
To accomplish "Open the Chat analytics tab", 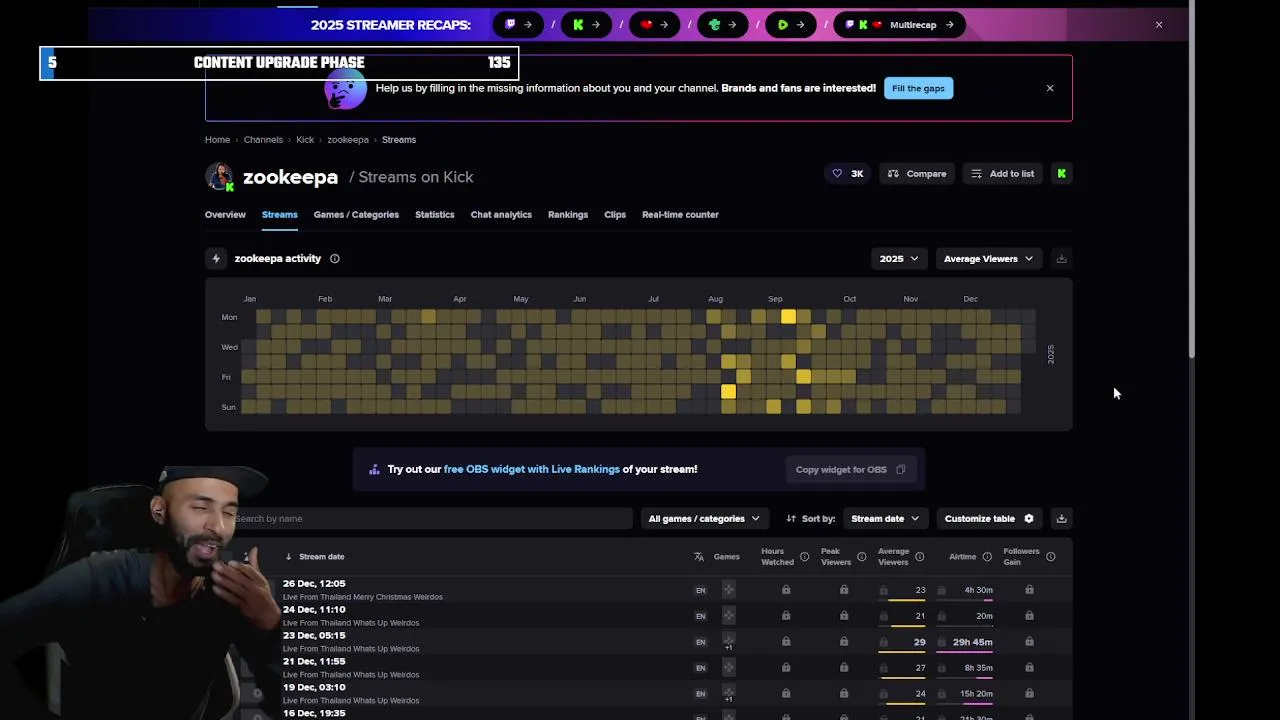I will click(x=501, y=215).
